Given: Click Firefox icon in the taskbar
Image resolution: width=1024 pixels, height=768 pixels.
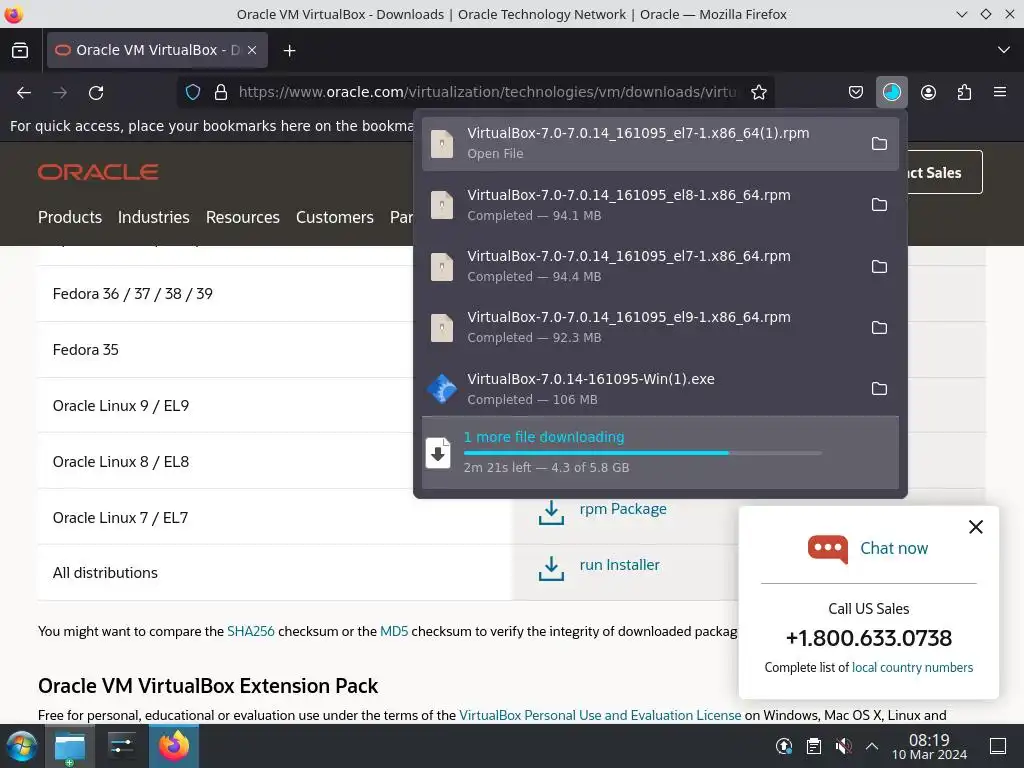Looking at the screenshot, I should 174,746.
